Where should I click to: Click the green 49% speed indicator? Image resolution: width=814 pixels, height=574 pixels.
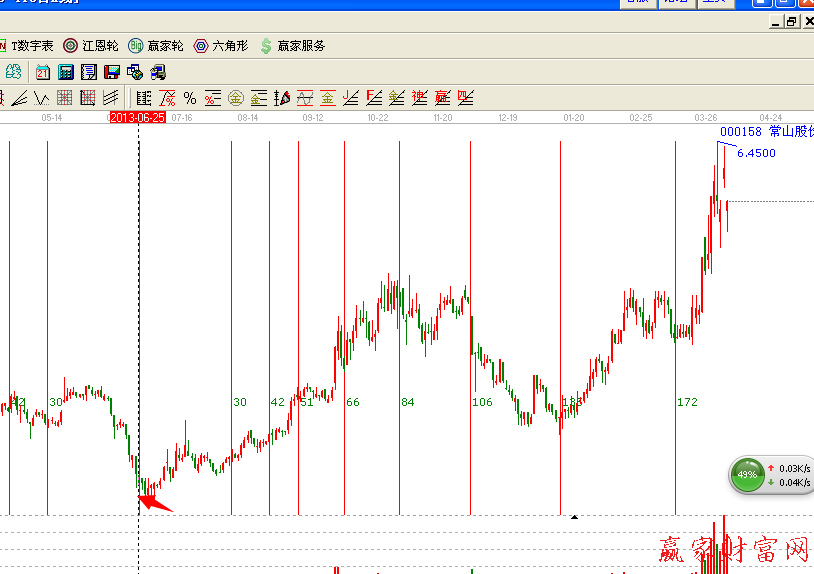(x=747, y=474)
